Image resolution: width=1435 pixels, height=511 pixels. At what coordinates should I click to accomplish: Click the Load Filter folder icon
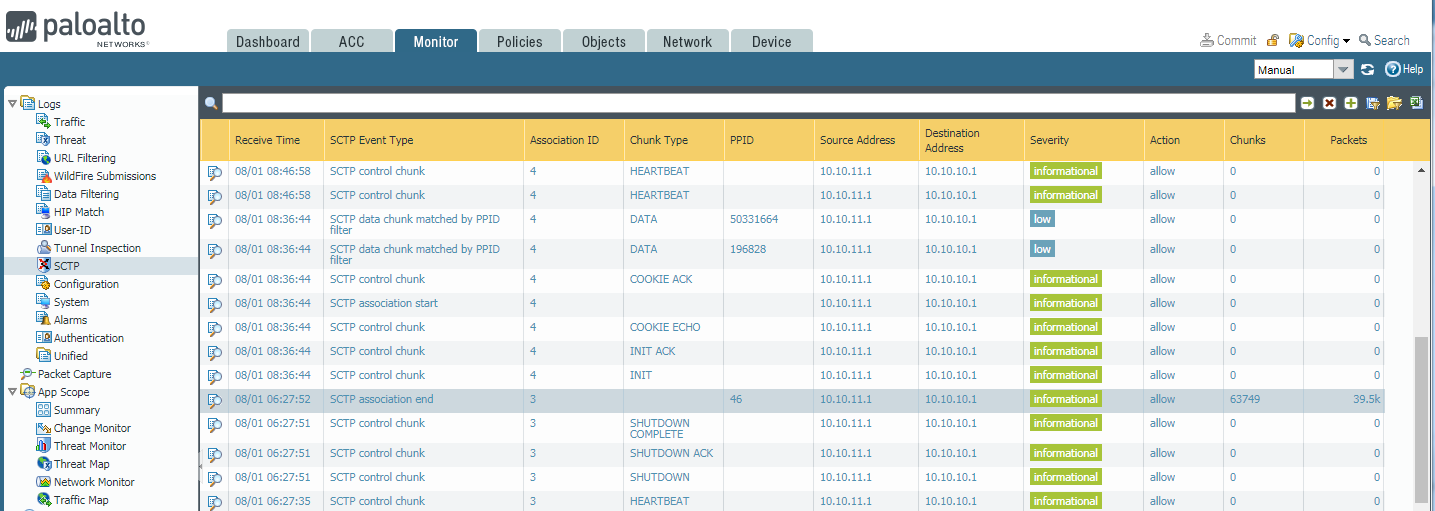1394,103
